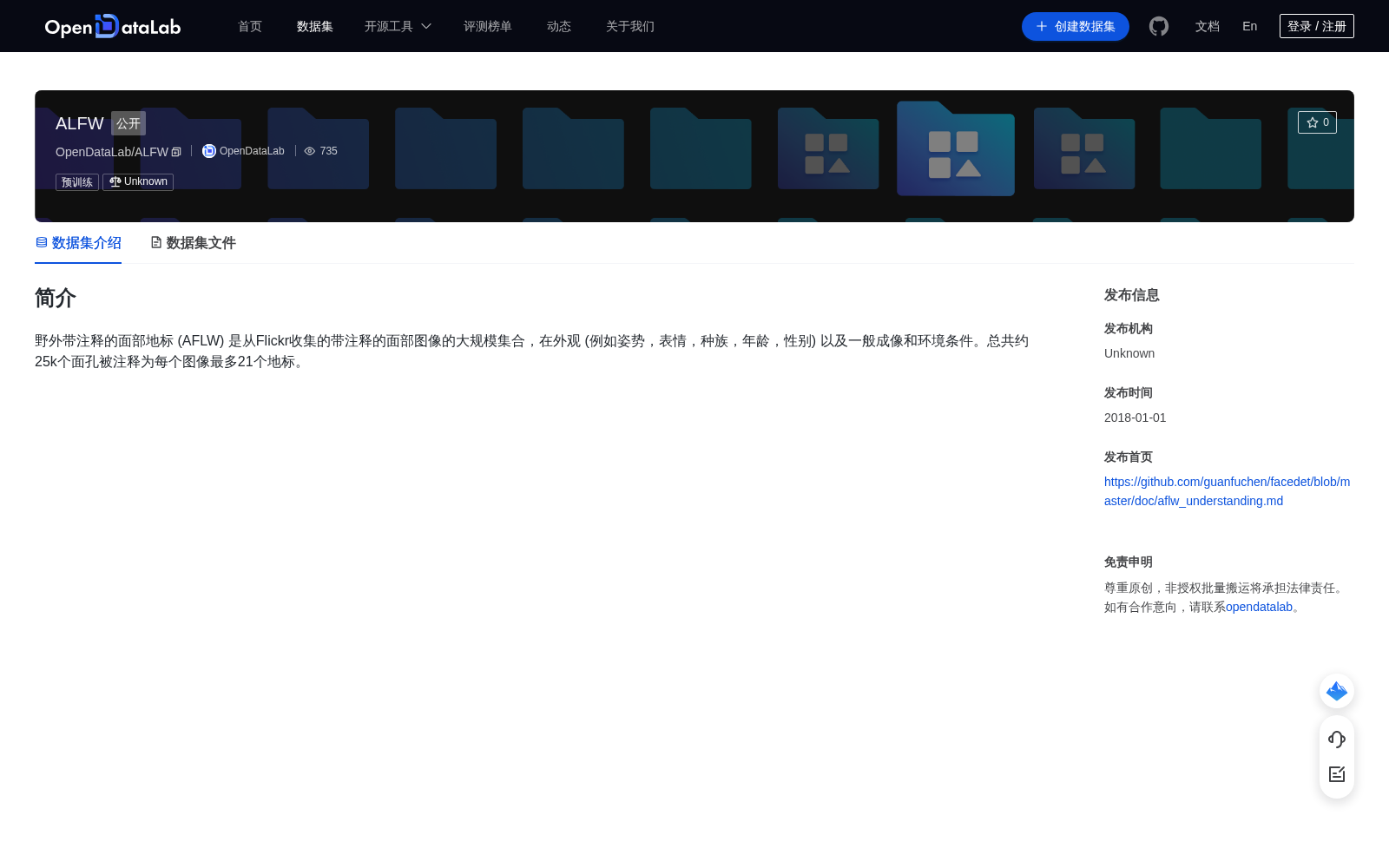Go to 首页 in navigation
The height and width of the screenshot is (868, 1389).
[250, 26]
